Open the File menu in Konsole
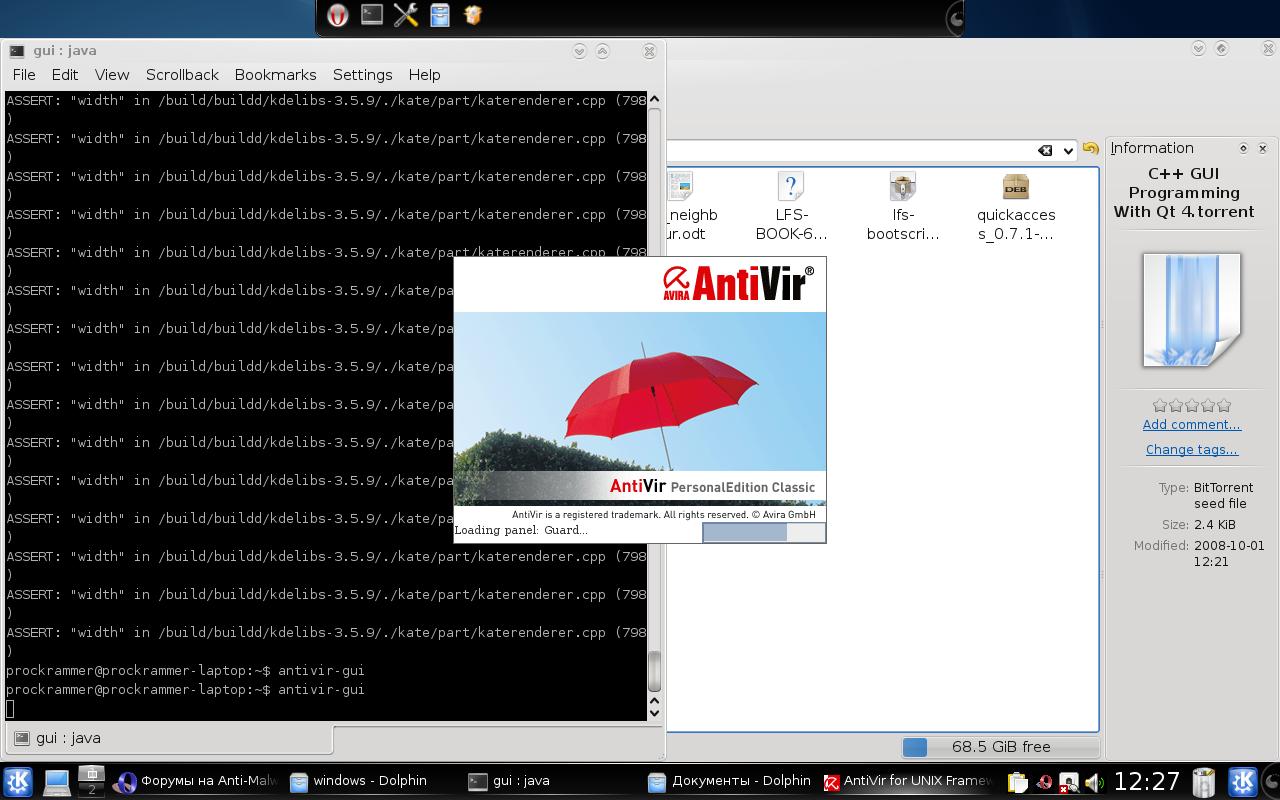Screen dimensions: 1280x800 tap(24, 75)
